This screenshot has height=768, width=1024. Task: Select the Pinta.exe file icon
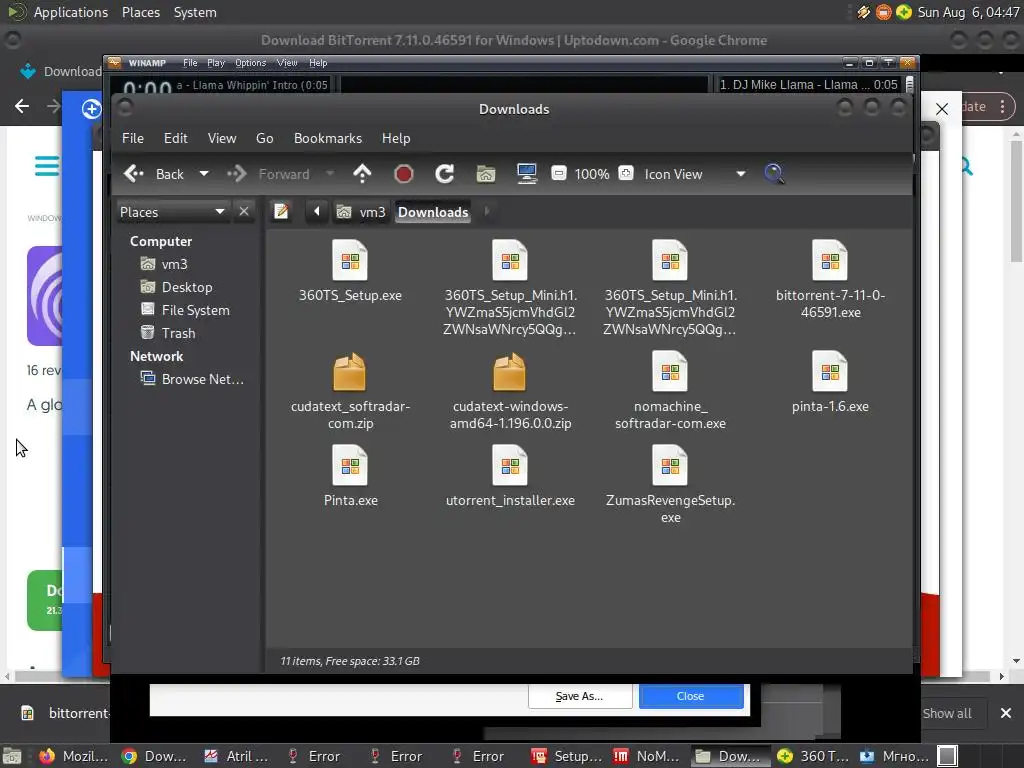pyautogui.click(x=350, y=465)
